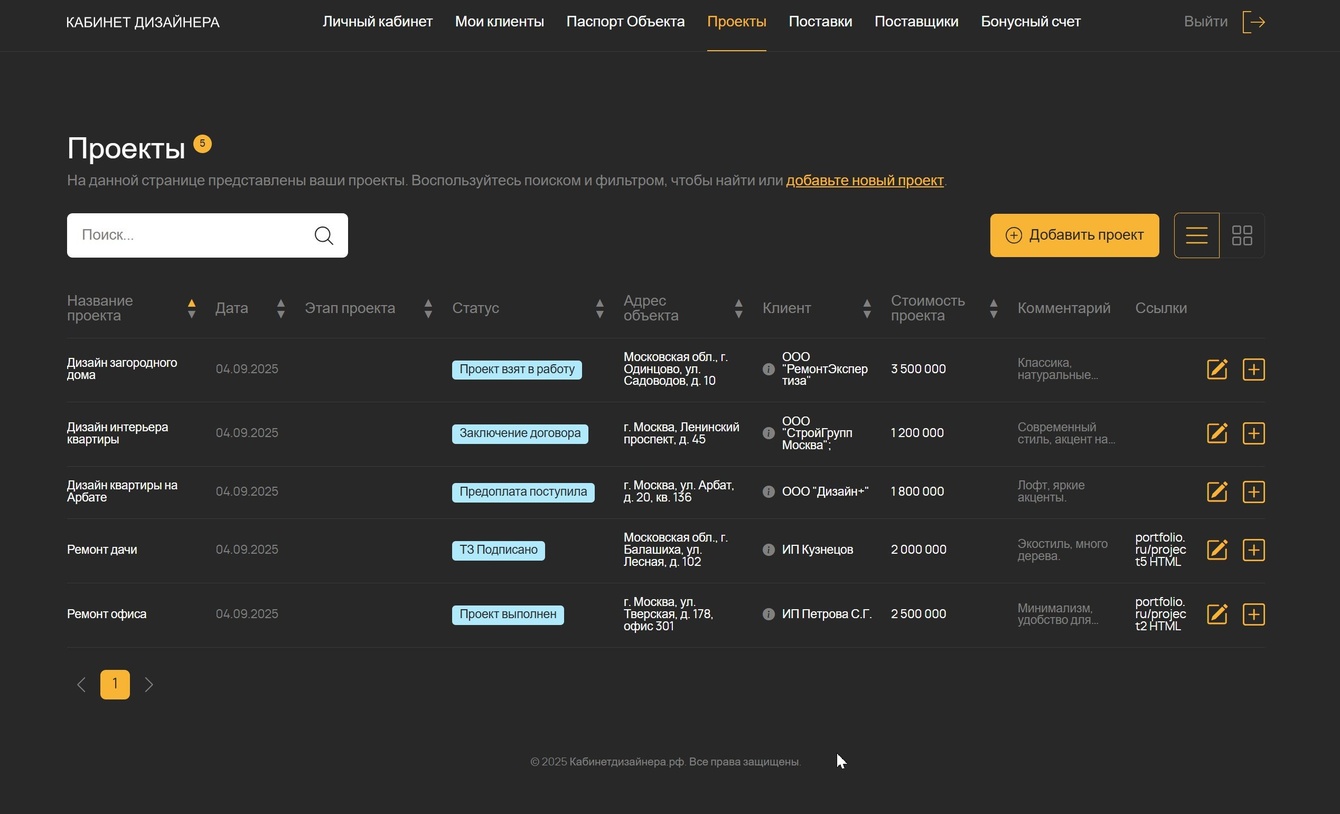Switch to list view layout

coord(1196,235)
